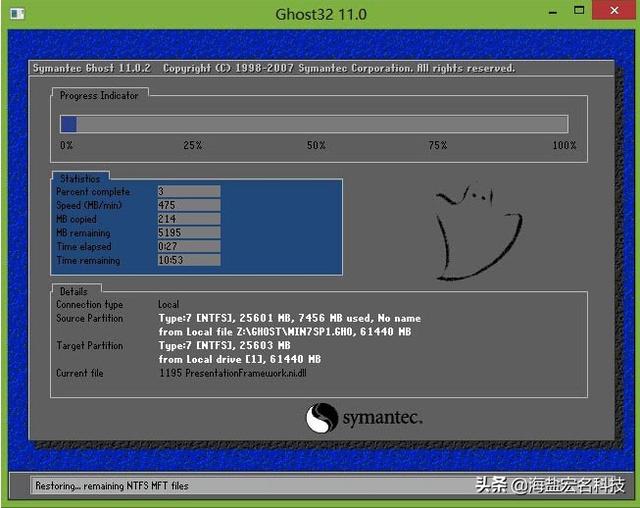This screenshot has height=508, width=640.
Task: Click the Percent complete value 3
Action: [189, 191]
